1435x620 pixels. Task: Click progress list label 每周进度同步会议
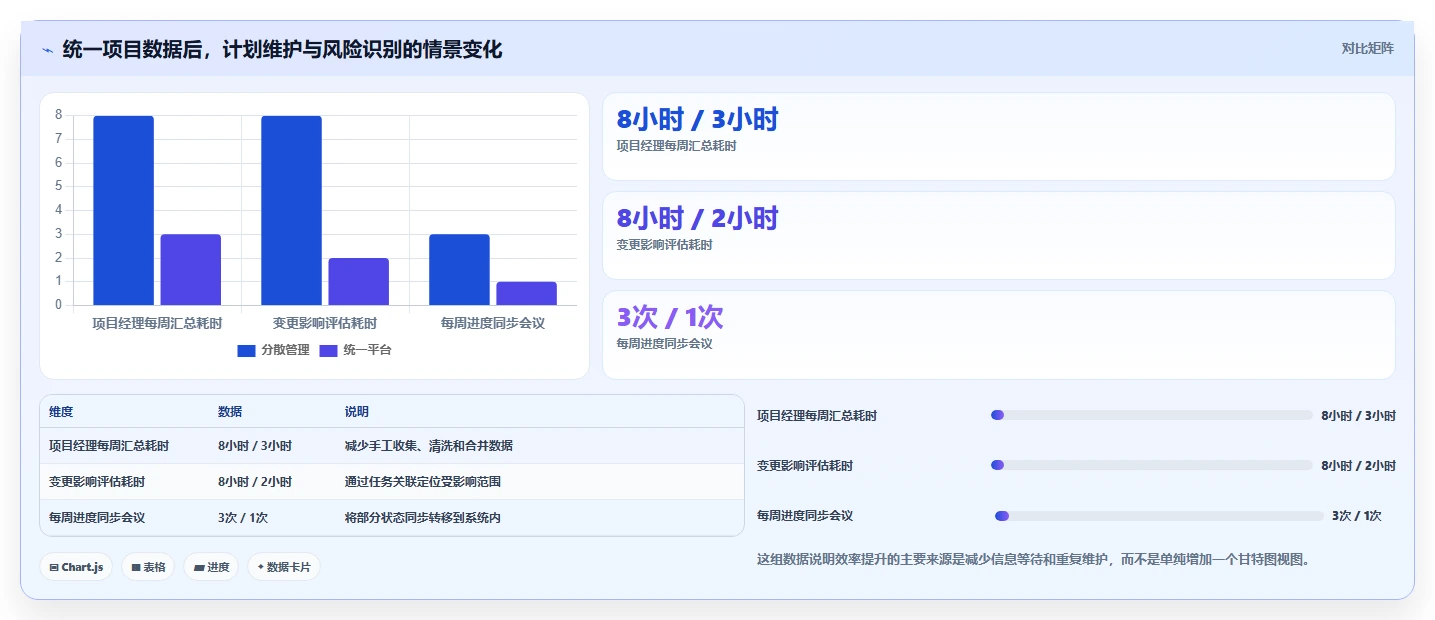tap(805, 516)
